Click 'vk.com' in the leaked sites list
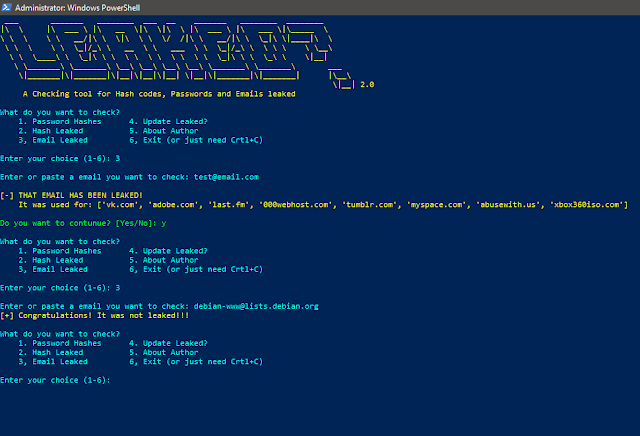 (120, 205)
